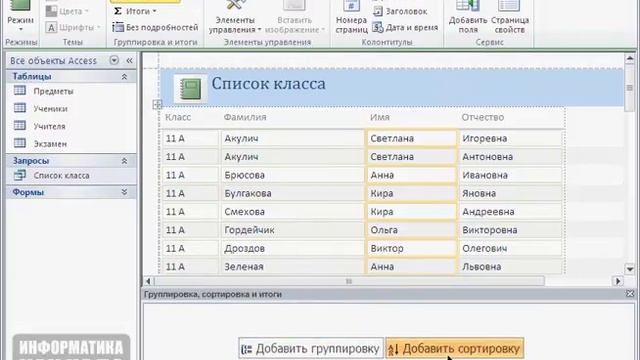
Task: Collapse the navigation pane with double chevron
Action: coord(129,61)
